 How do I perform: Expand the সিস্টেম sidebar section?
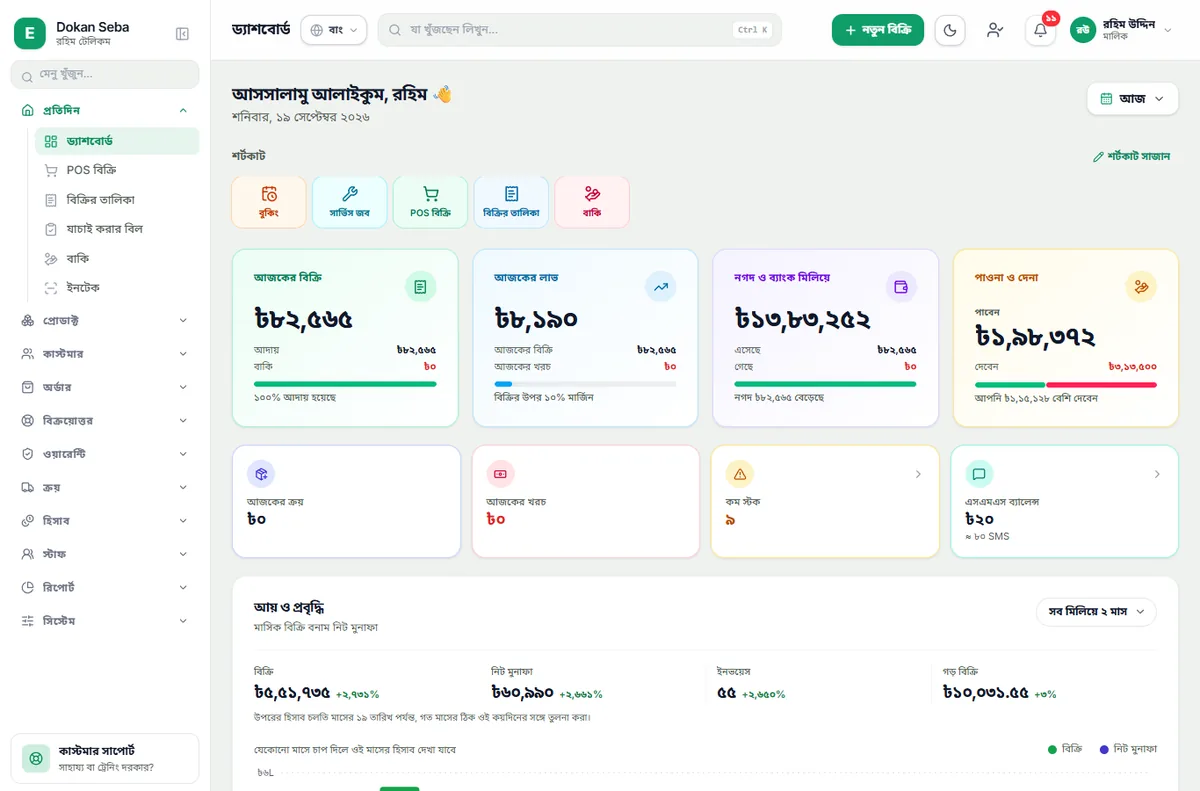click(x=105, y=621)
